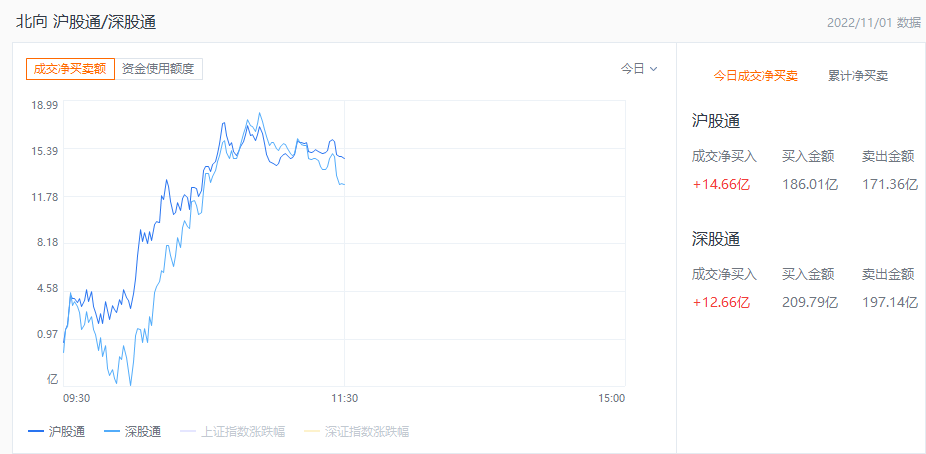Toggle the 沪股通 legend series
The width and height of the screenshot is (926, 454).
tap(66, 432)
